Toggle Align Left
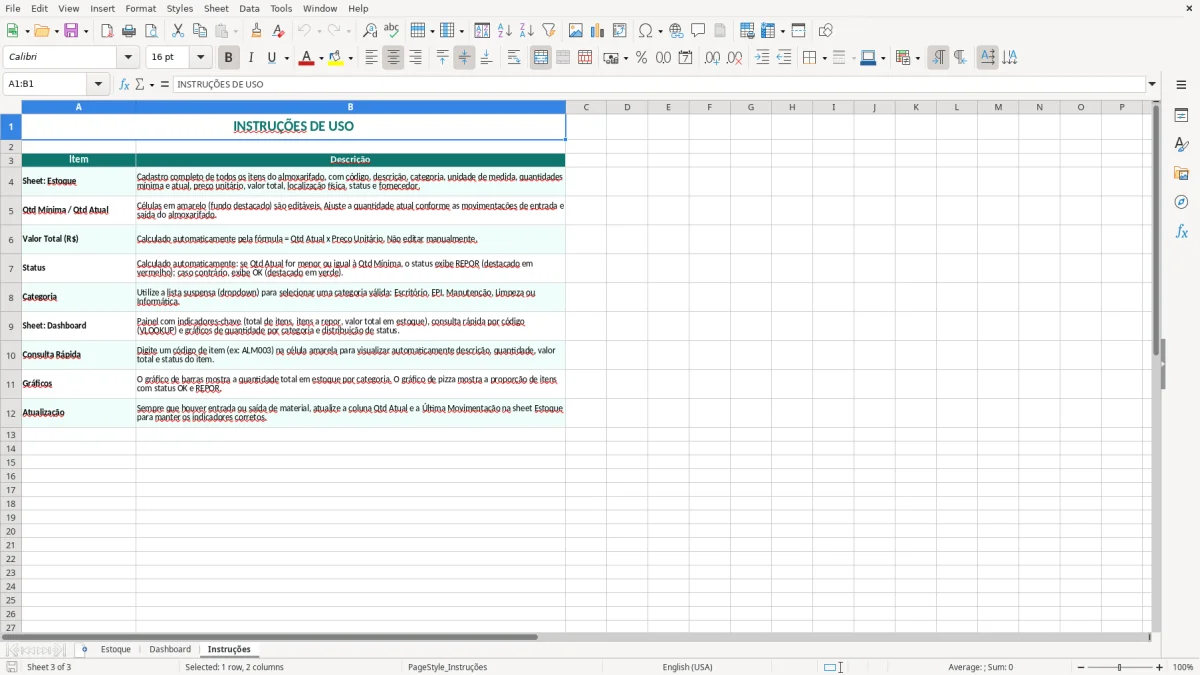Image resolution: width=1200 pixels, height=675 pixels. [371, 58]
